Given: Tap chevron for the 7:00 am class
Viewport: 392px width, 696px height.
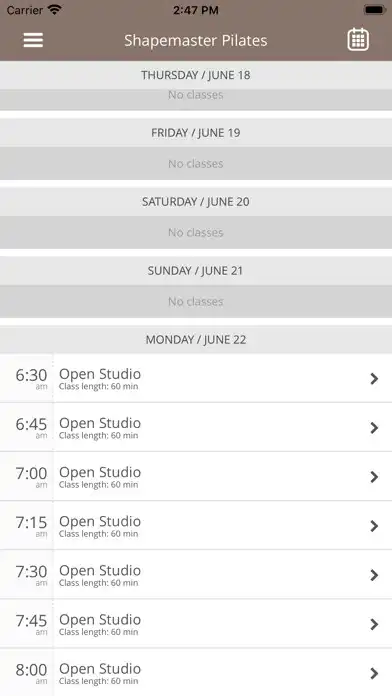Looking at the screenshot, I should coord(374,477).
